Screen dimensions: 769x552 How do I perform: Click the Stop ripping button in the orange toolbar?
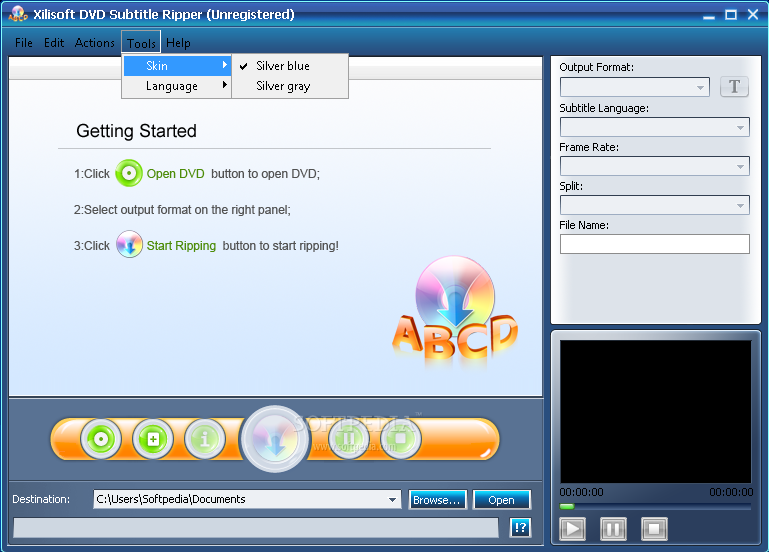401,439
